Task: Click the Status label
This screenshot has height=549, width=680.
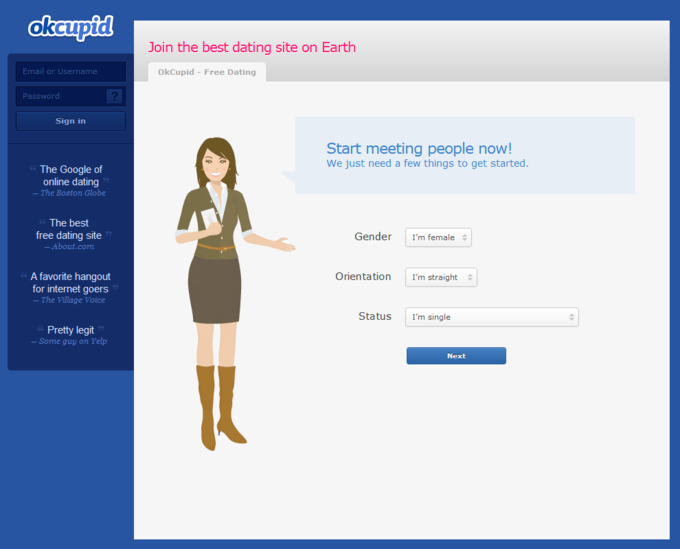Action: pos(375,316)
